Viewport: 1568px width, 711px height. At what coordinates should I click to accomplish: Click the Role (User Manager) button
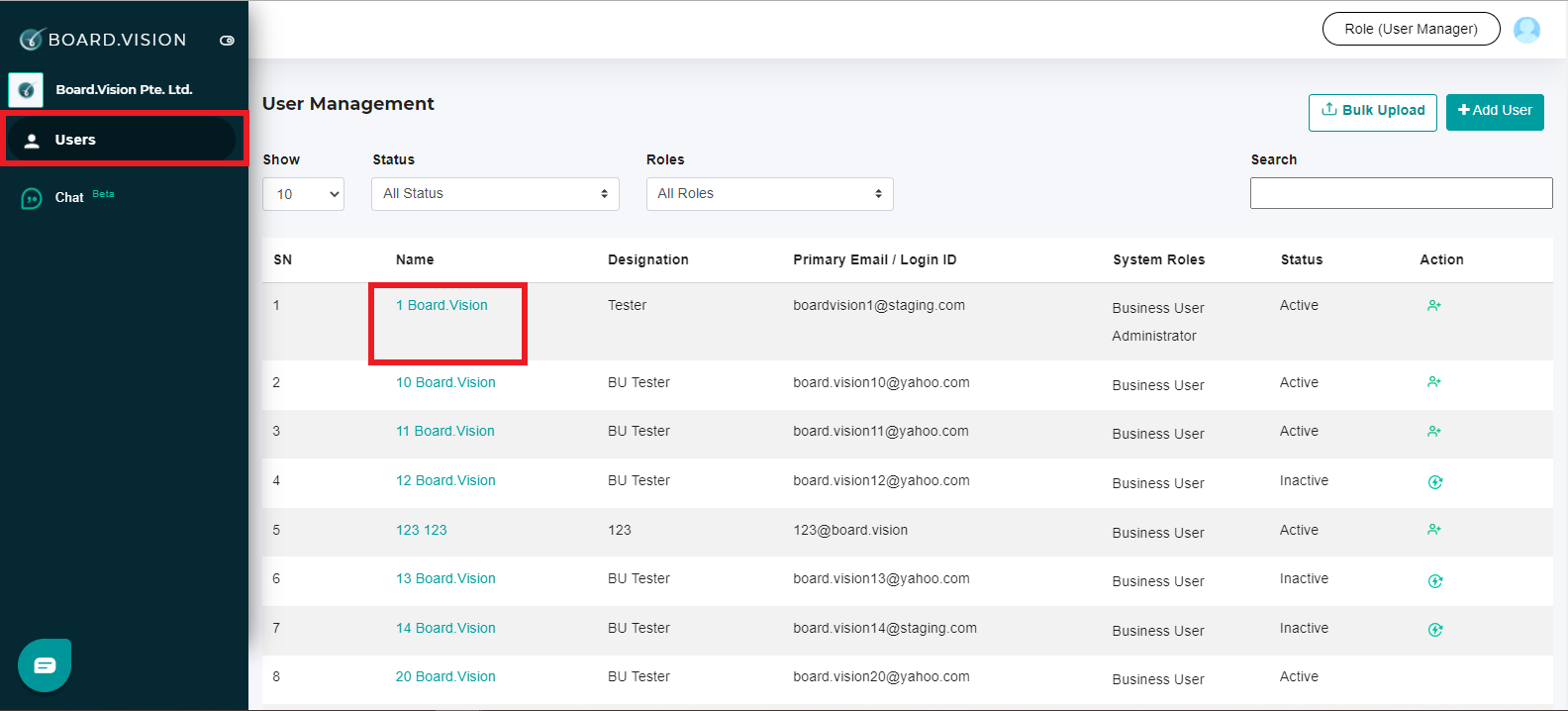1411,29
